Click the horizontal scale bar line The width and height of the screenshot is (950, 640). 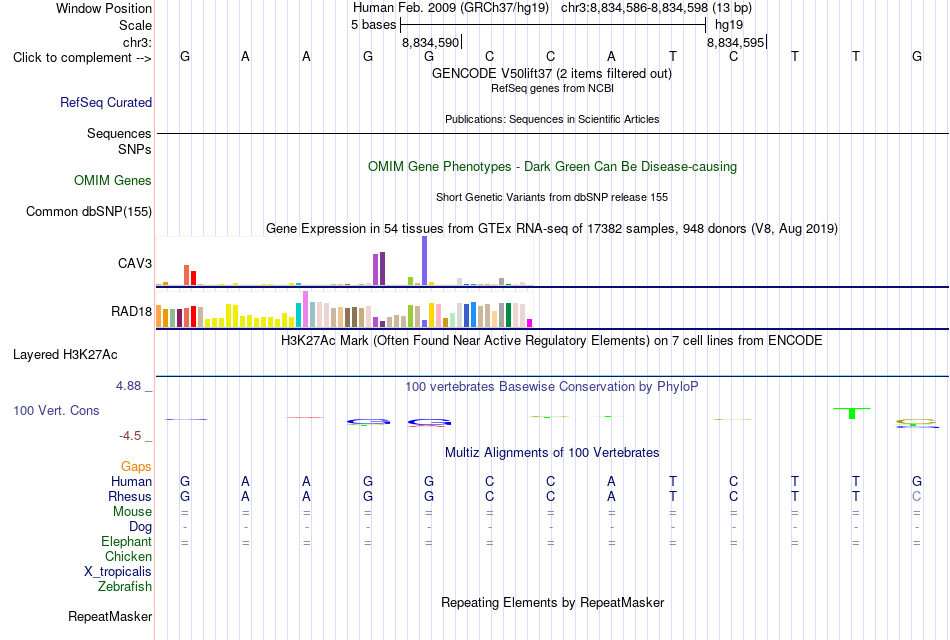553,25
